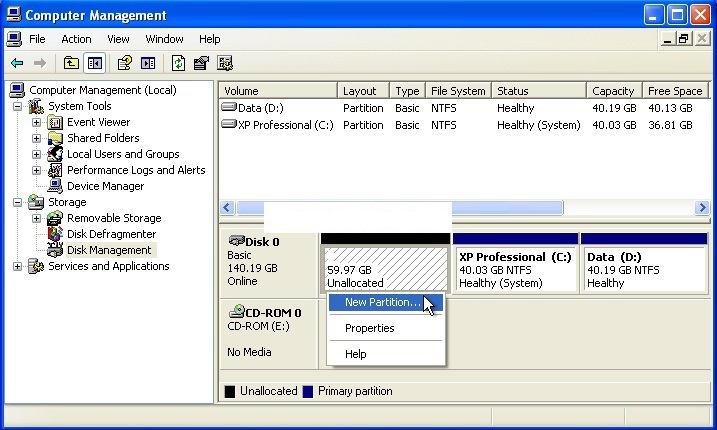Click the Refresh toolbar icon

click(178, 63)
